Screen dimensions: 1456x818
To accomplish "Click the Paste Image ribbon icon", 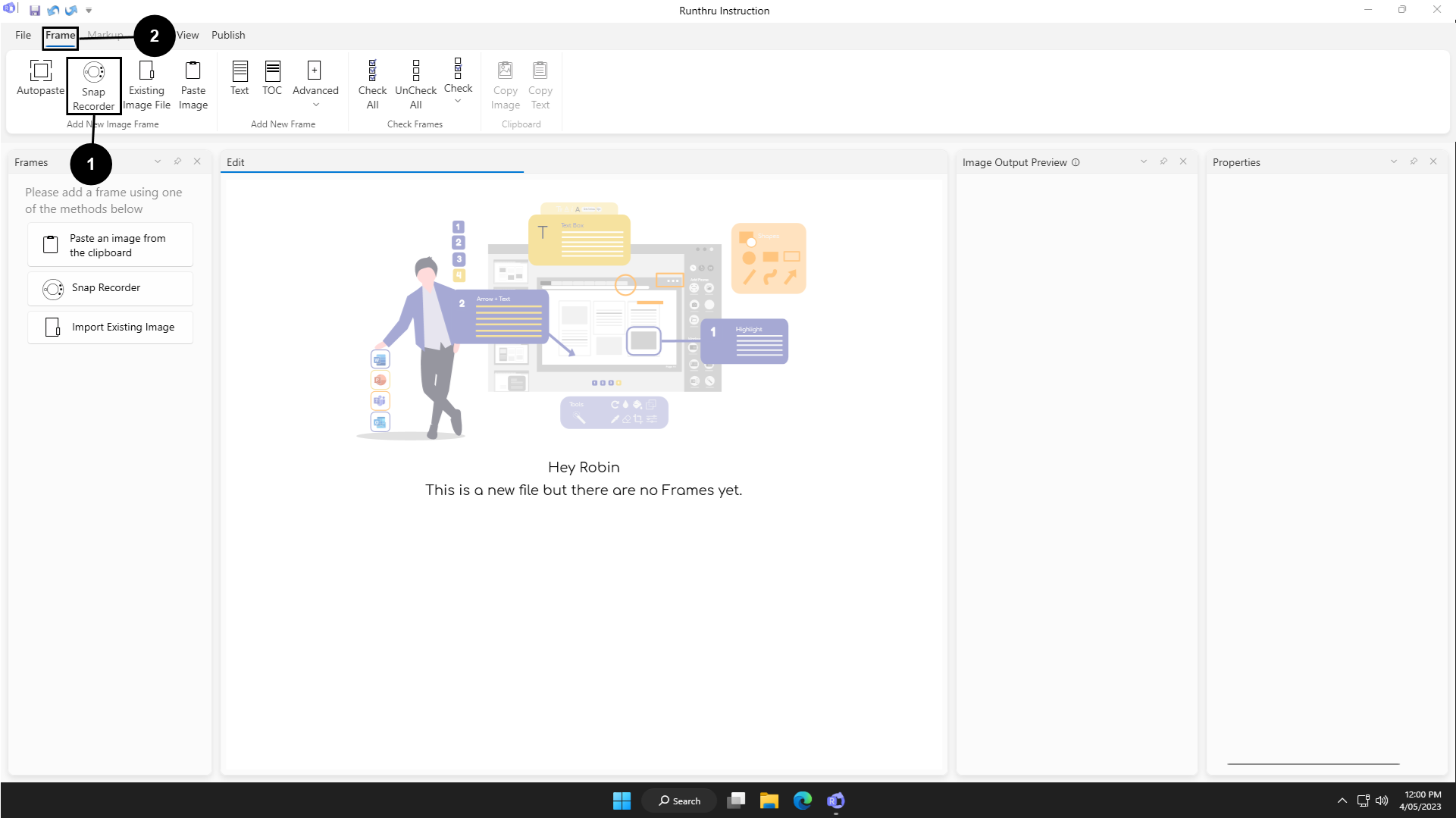I will pos(193,85).
